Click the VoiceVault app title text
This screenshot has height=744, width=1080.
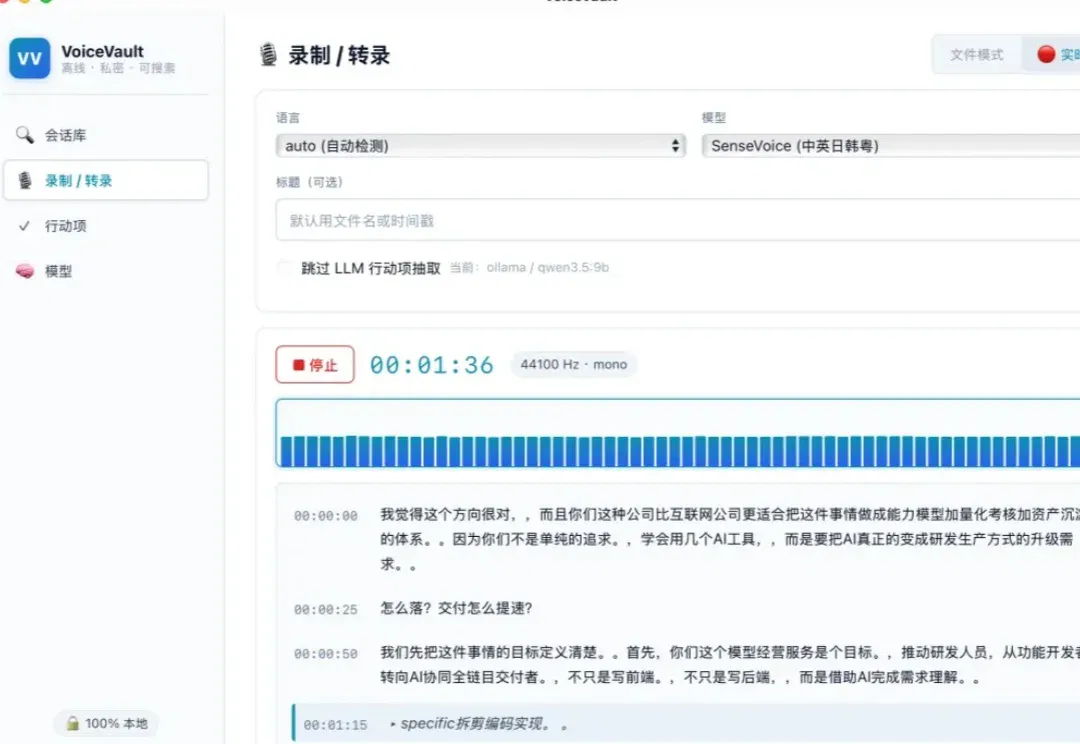click(x=102, y=52)
